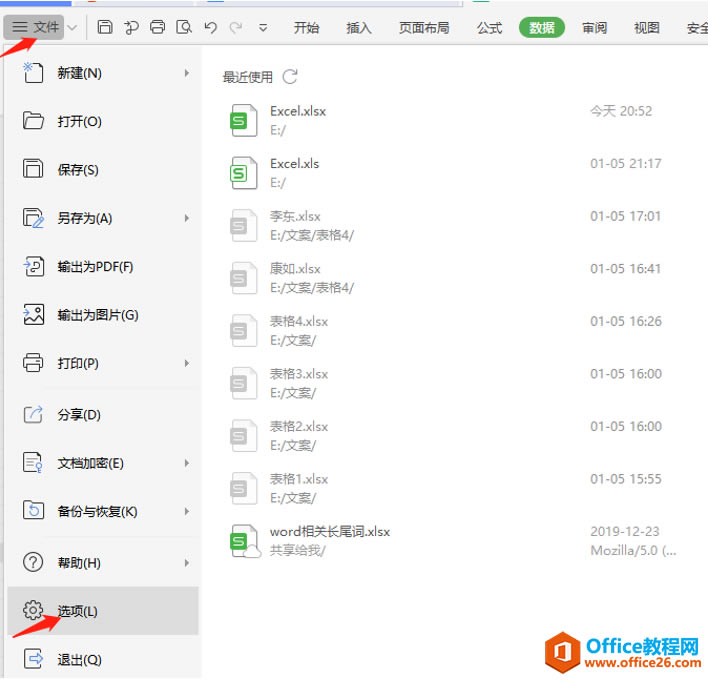Image resolution: width=708 pixels, height=680 pixels.
Task: Click the share icon beside 分享(D)
Action: coord(33,415)
